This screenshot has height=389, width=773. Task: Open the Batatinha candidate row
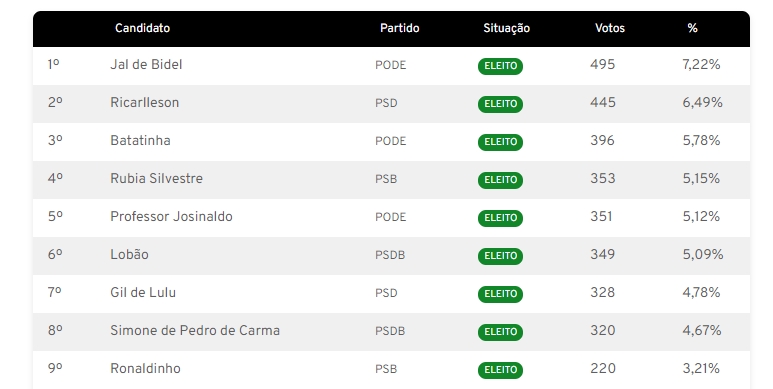391,141
